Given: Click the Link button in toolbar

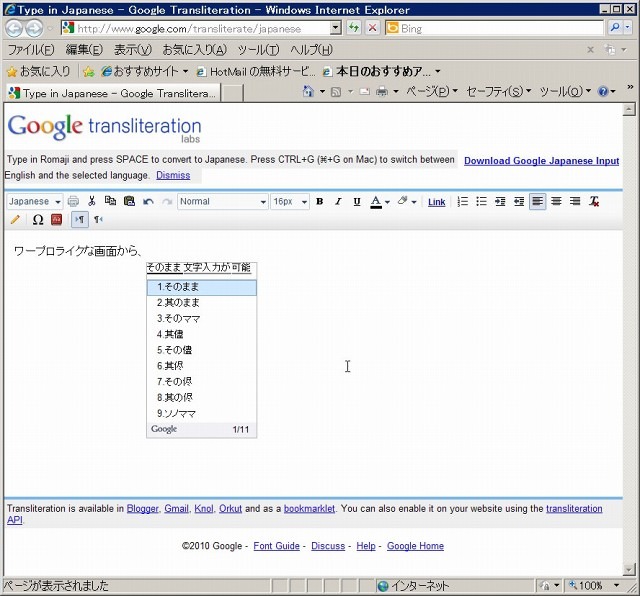Looking at the screenshot, I should coord(436,202).
